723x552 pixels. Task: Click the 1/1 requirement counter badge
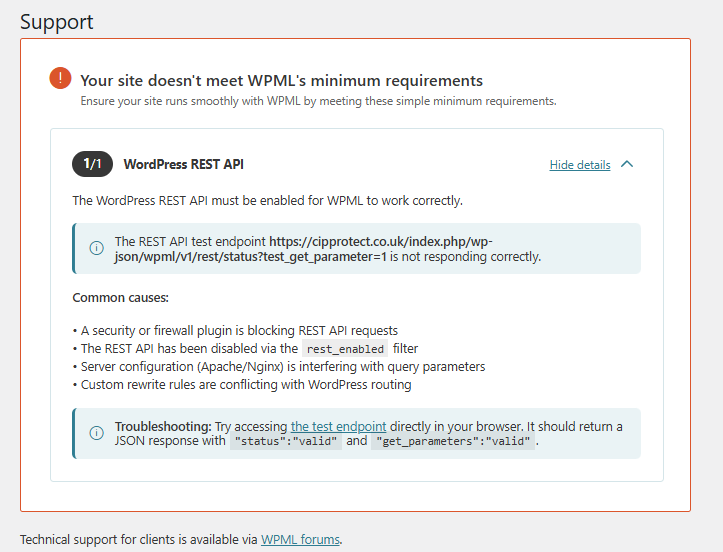pyautogui.click(x=92, y=164)
